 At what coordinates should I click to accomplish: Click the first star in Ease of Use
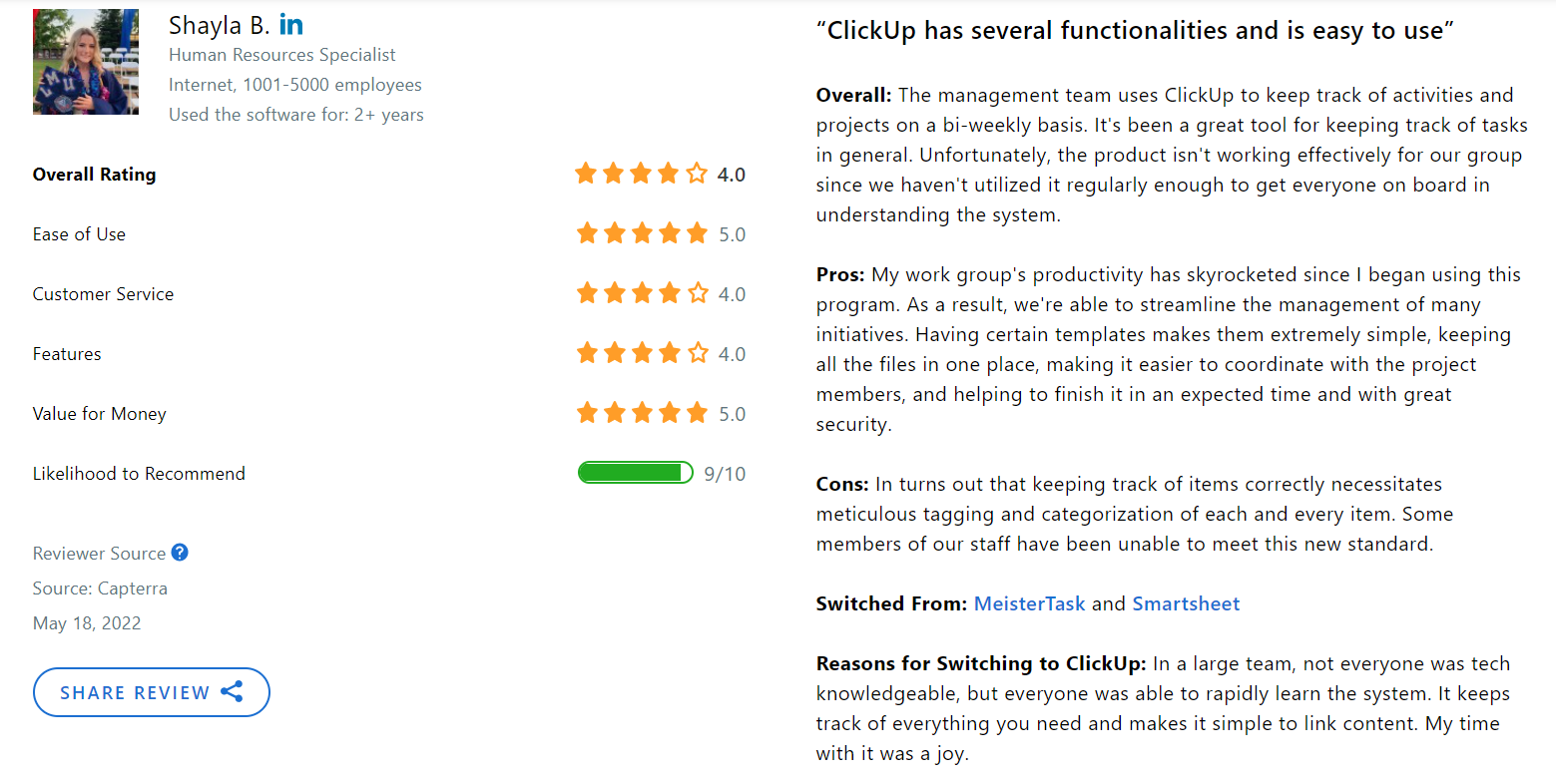587,232
